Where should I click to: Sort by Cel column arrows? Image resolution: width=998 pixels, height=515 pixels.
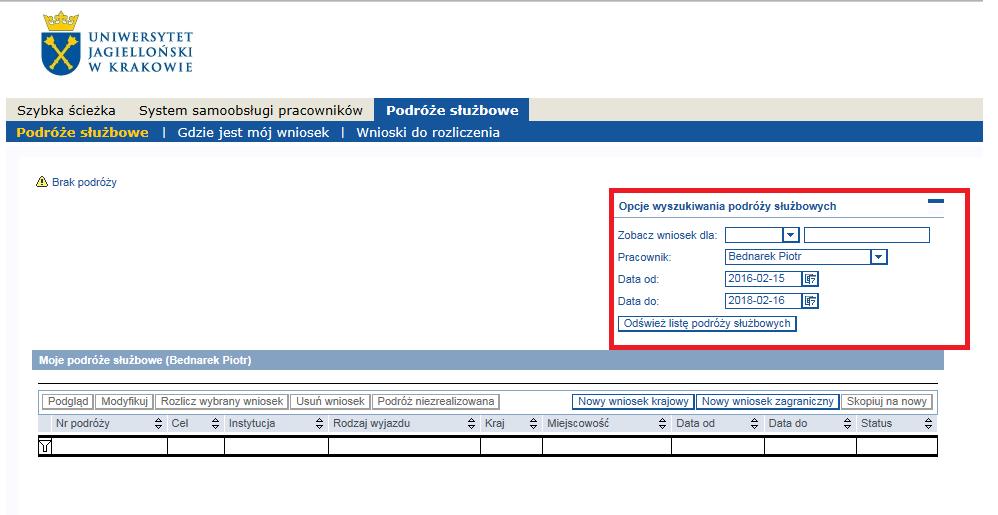pos(215,423)
